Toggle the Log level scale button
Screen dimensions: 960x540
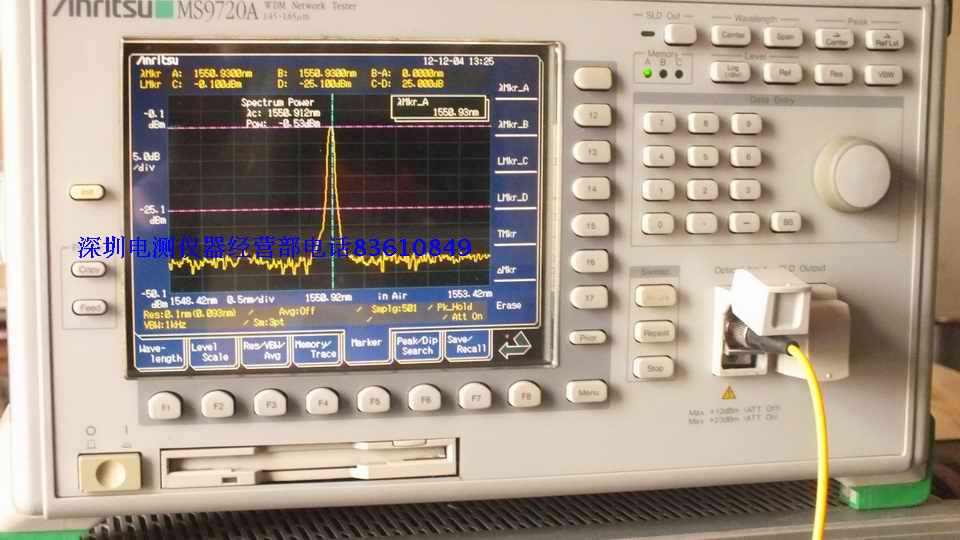tap(729, 72)
